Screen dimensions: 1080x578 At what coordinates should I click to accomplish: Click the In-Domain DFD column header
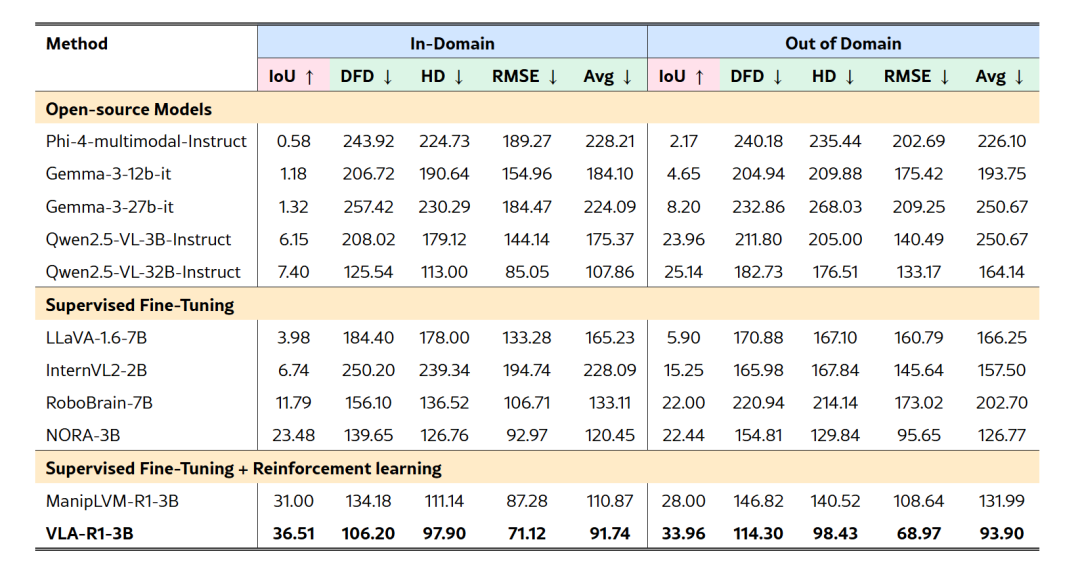(367, 77)
